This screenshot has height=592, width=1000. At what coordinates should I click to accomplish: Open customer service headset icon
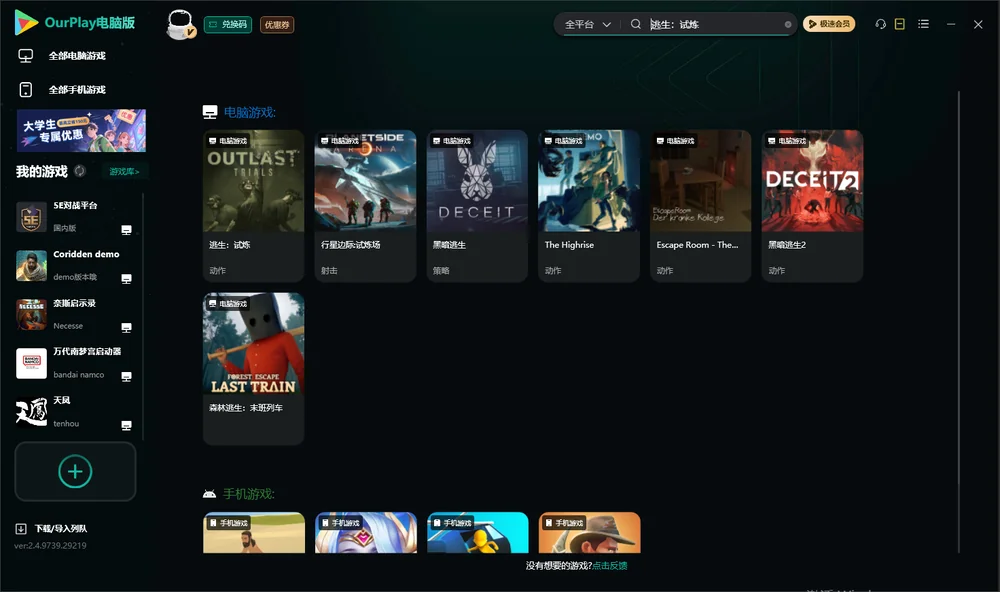tap(881, 24)
